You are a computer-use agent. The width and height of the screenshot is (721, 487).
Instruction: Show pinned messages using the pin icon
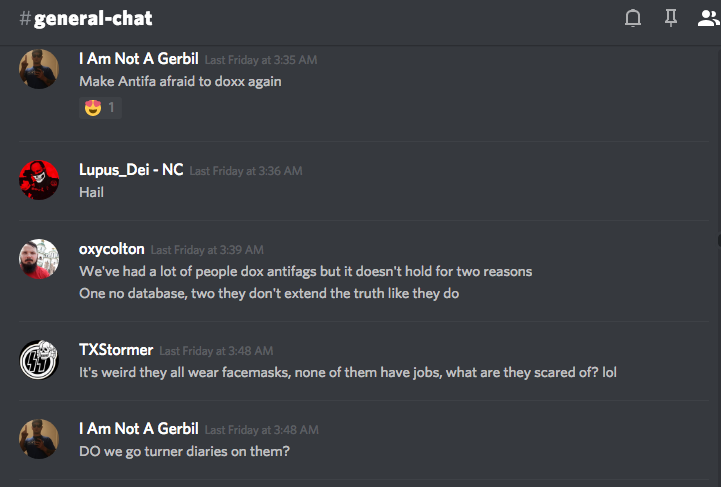671,18
